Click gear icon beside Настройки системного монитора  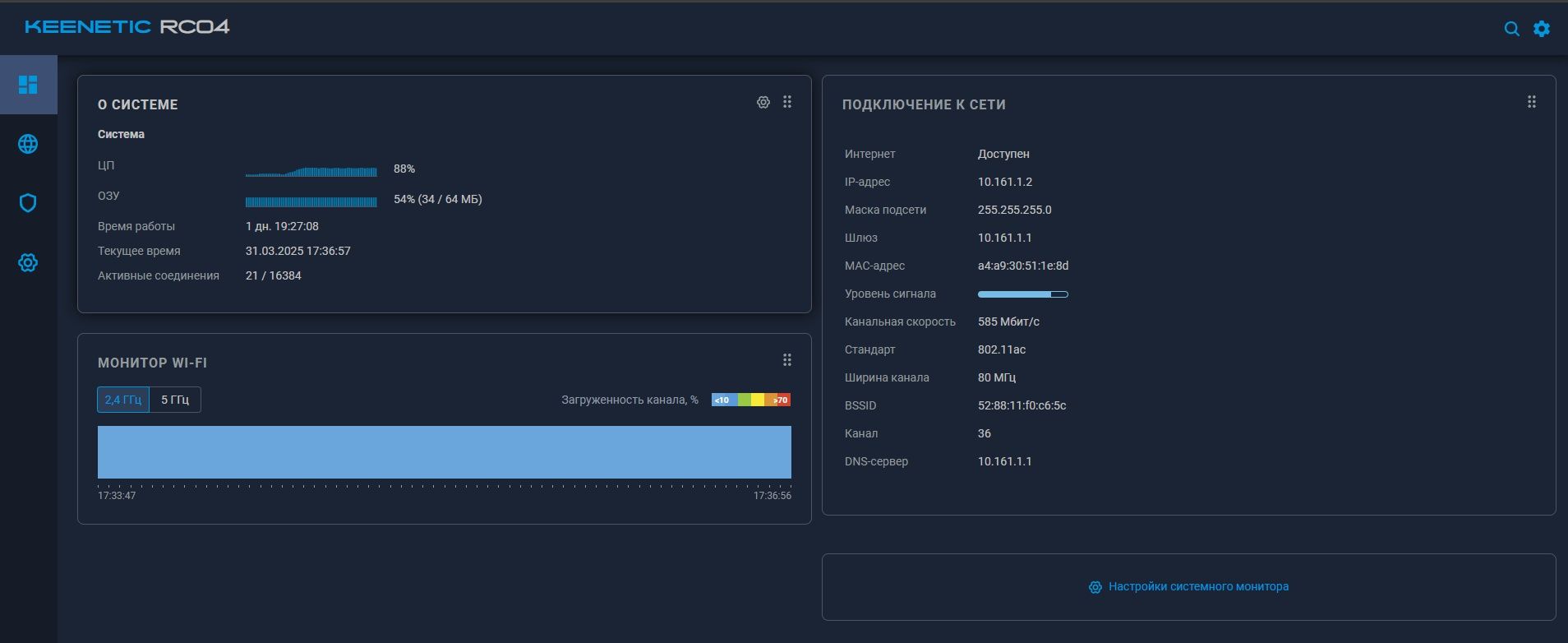(1095, 587)
